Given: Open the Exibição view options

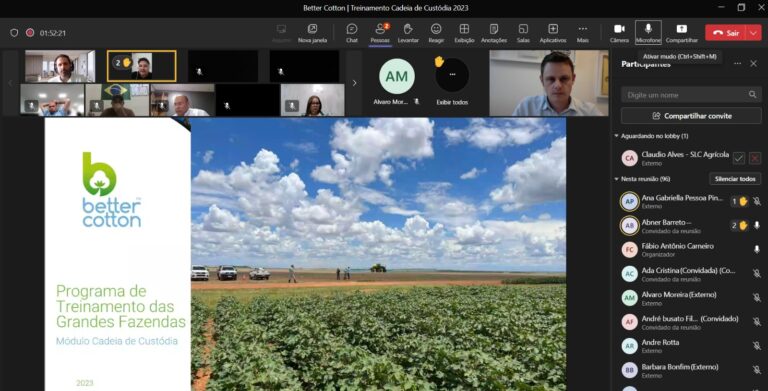Looking at the screenshot, I should [x=464, y=33].
